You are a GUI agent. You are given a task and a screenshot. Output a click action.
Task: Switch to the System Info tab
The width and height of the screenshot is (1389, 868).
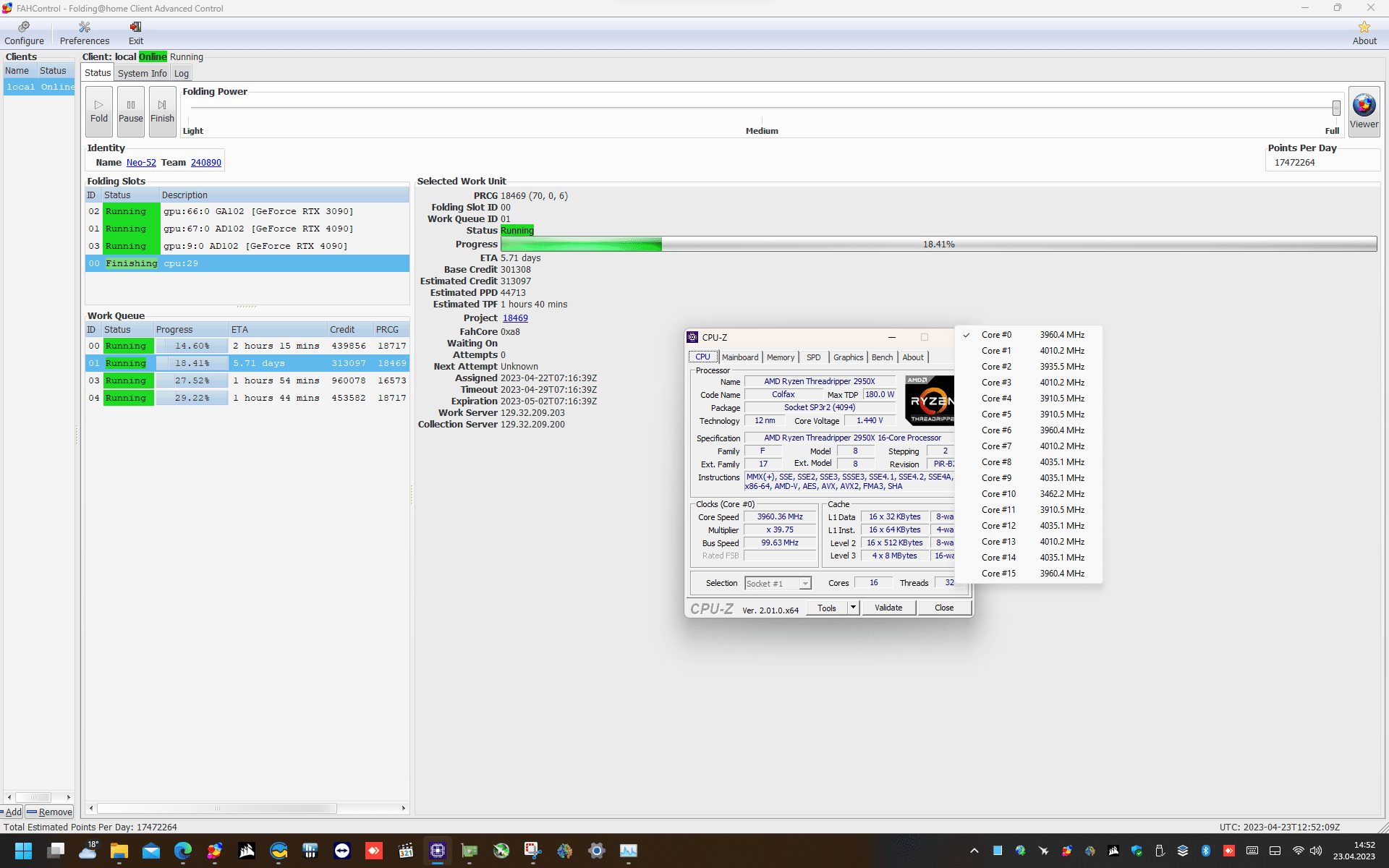(x=142, y=73)
